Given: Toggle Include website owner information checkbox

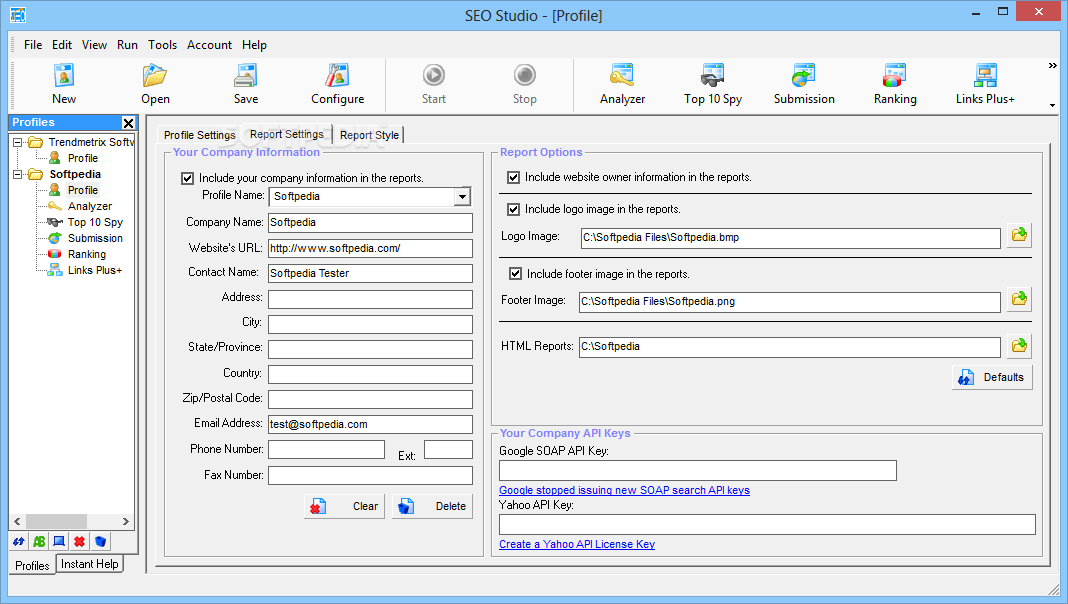Looking at the screenshot, I should click(x=514, y=178).
